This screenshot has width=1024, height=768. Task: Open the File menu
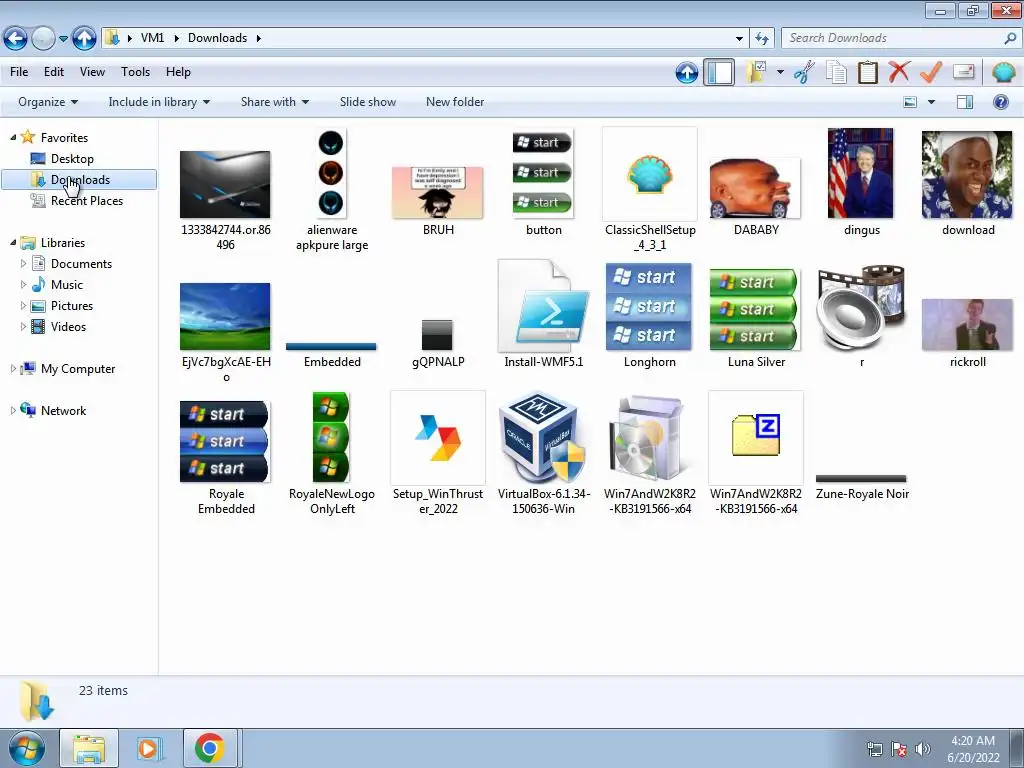[19, 72]
